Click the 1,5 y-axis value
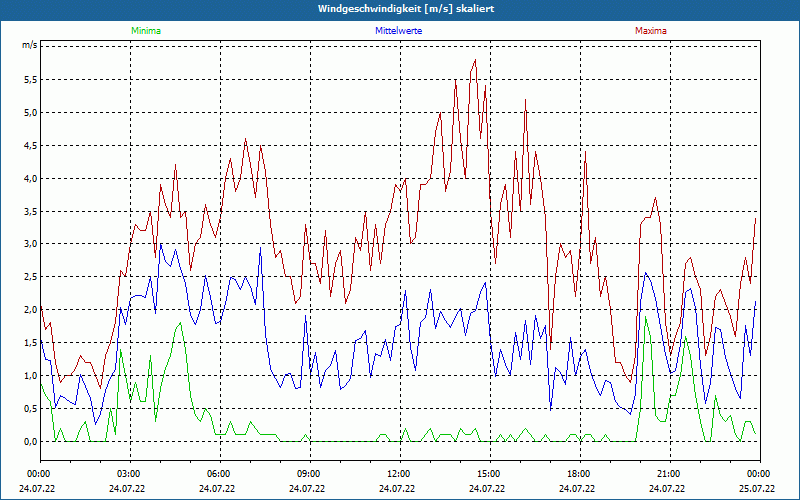 pos(31,343)
